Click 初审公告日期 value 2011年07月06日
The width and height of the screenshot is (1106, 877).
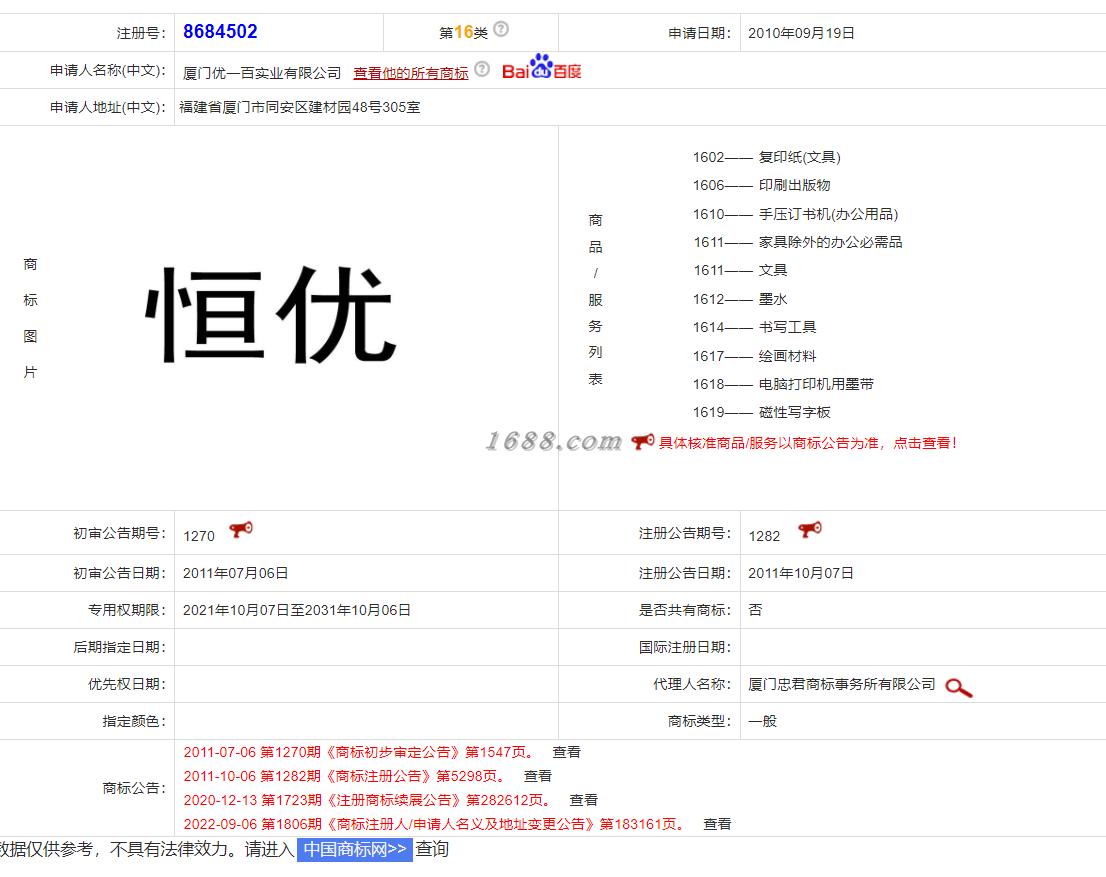click(x=236, y=573)
